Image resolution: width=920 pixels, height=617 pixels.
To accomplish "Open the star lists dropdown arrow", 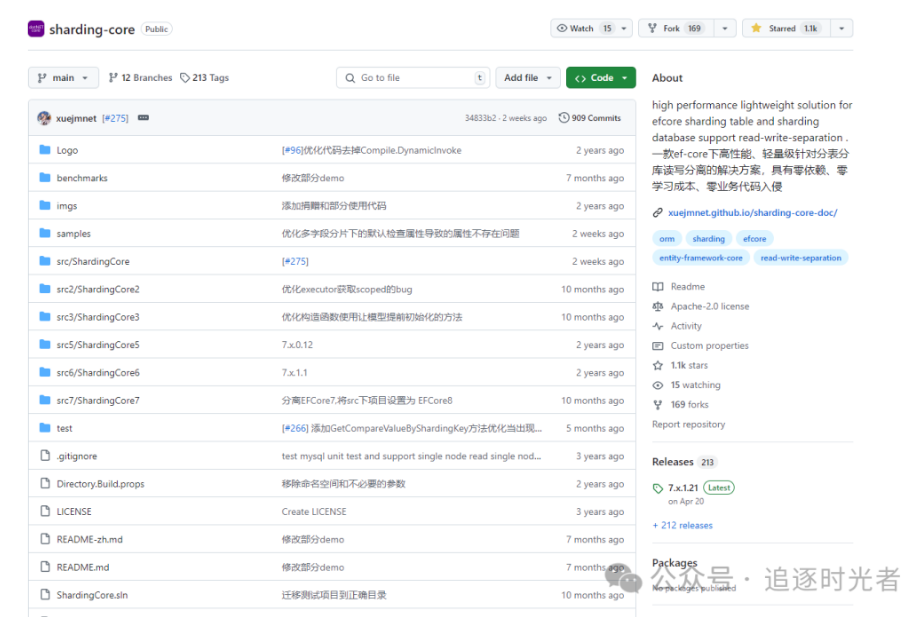I will tap(841, 28).
